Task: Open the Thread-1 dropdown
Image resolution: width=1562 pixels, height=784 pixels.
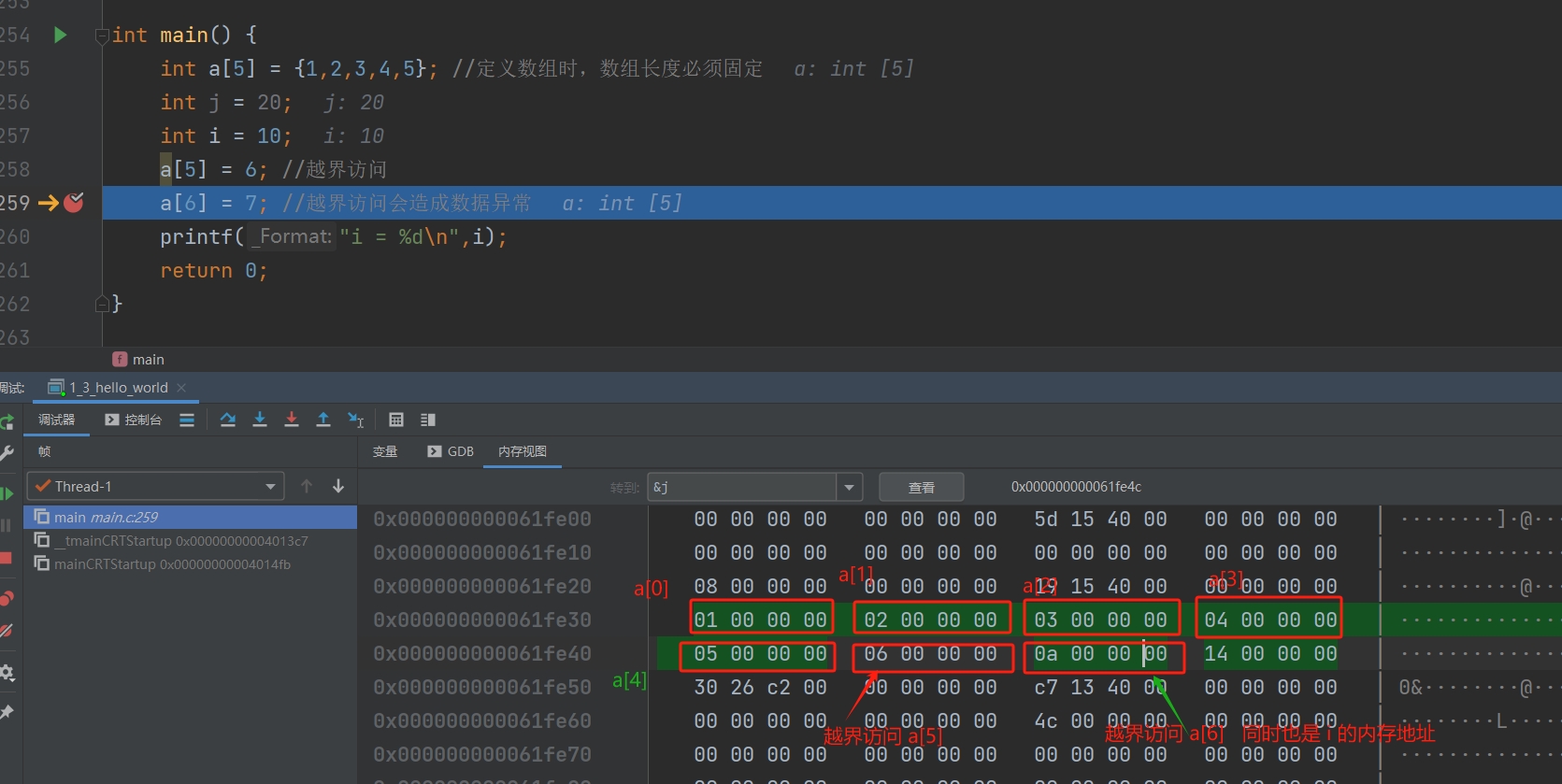Action: click(x=155, y=486)
